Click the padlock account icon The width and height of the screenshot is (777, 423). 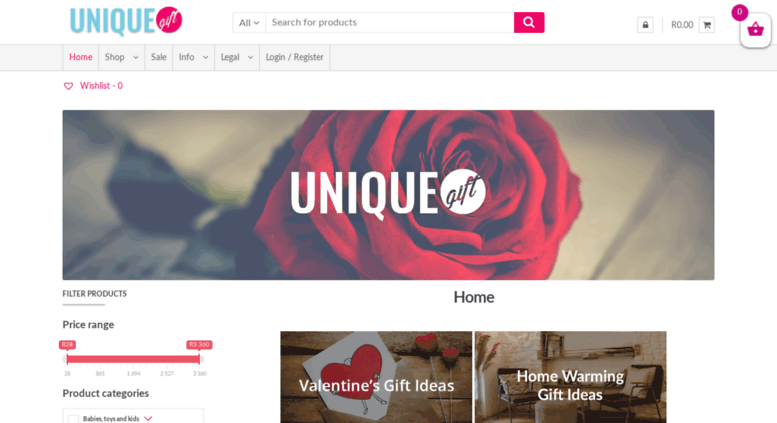pos(645,25)
